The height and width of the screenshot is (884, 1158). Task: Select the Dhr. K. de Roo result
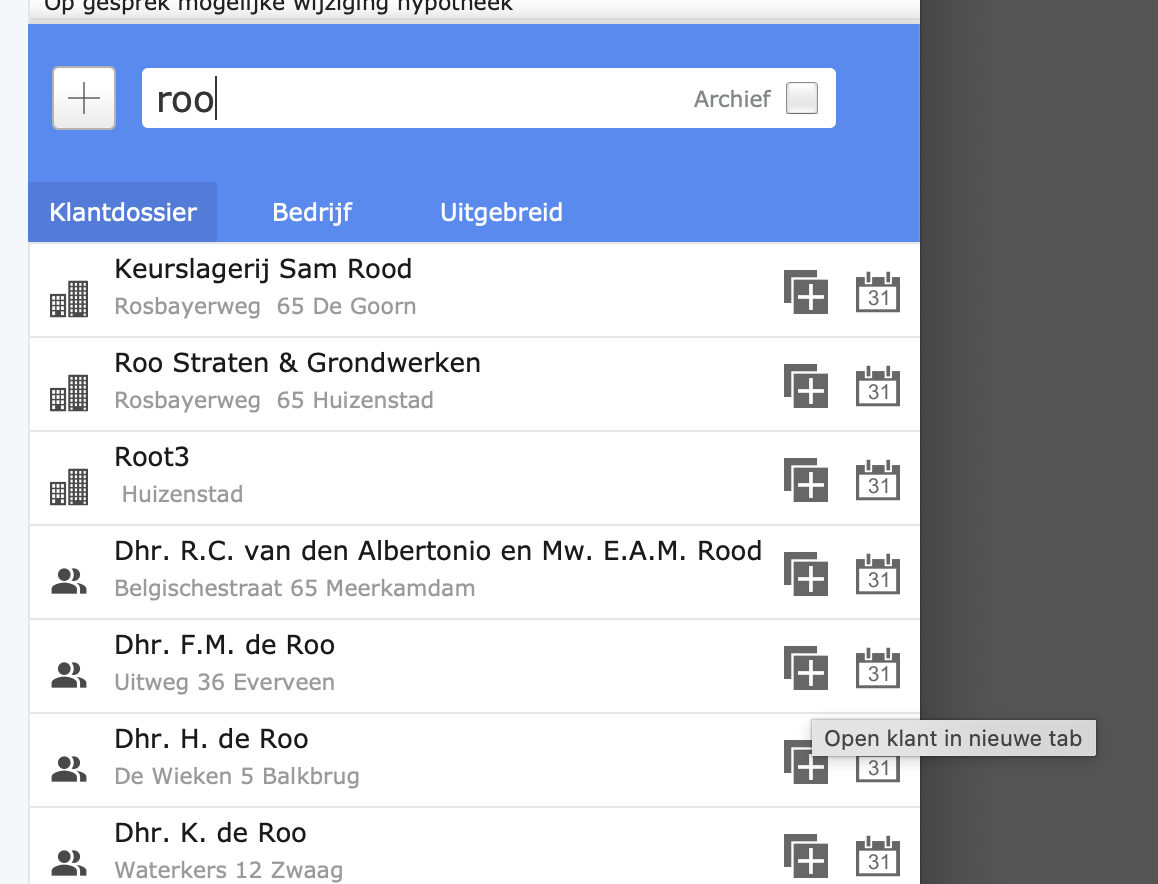[x=474, y=846]
